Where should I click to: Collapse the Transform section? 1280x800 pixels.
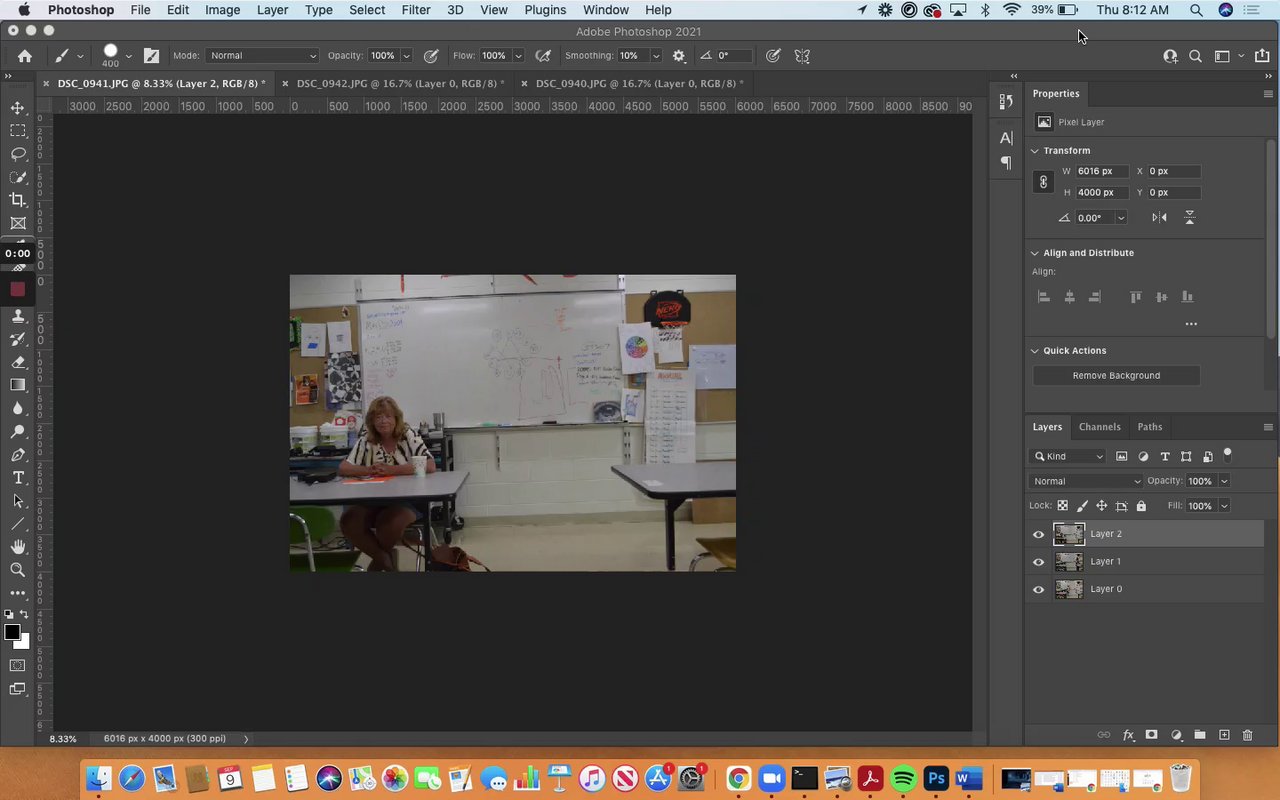(1035, 151)
